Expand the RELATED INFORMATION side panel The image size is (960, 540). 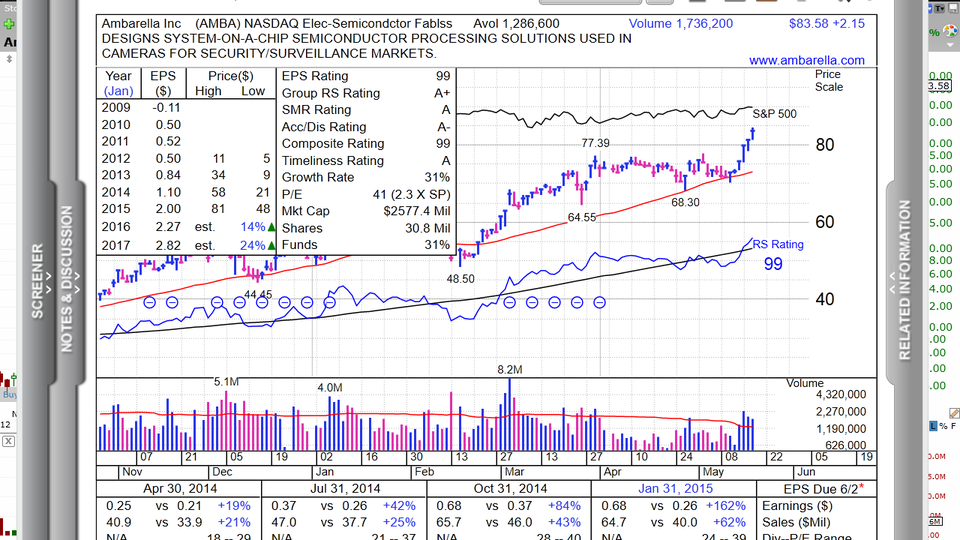(904, 280)
